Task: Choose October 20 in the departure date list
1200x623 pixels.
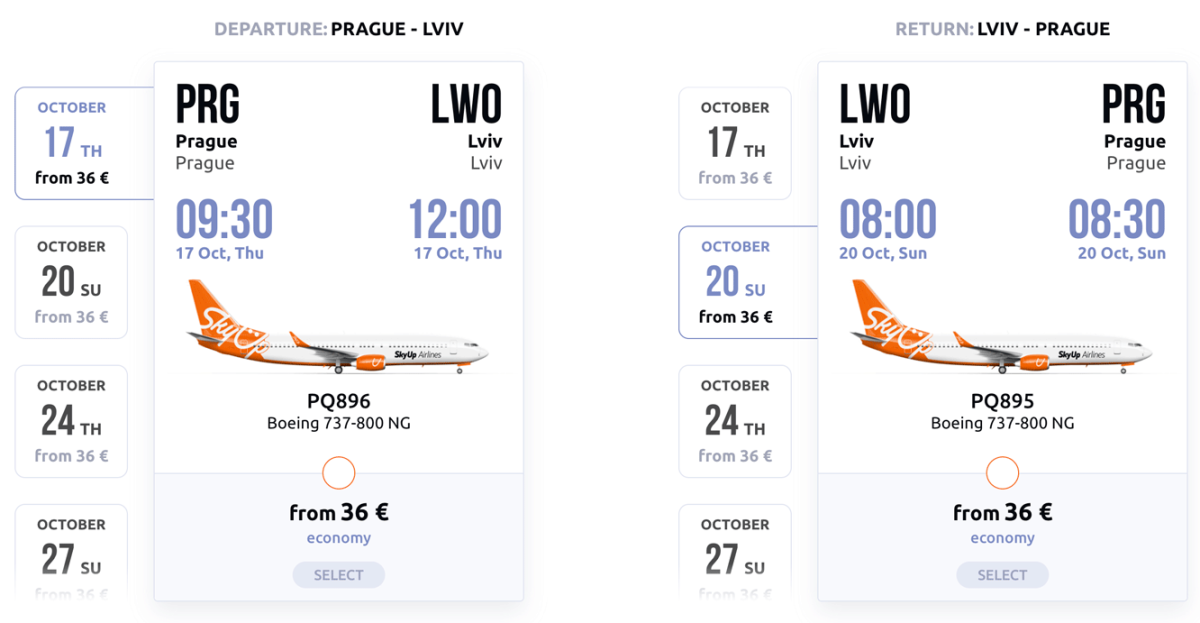Action: (x=72, y=282)
